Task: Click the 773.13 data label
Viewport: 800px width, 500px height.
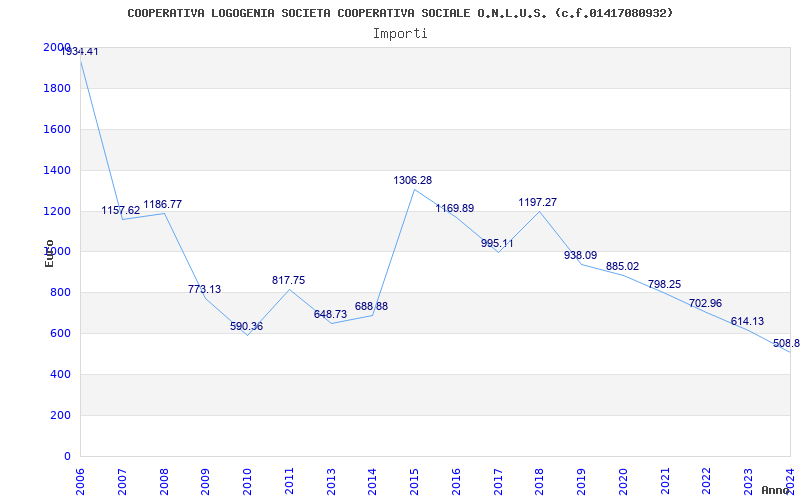Action: [x=204, y=289]
